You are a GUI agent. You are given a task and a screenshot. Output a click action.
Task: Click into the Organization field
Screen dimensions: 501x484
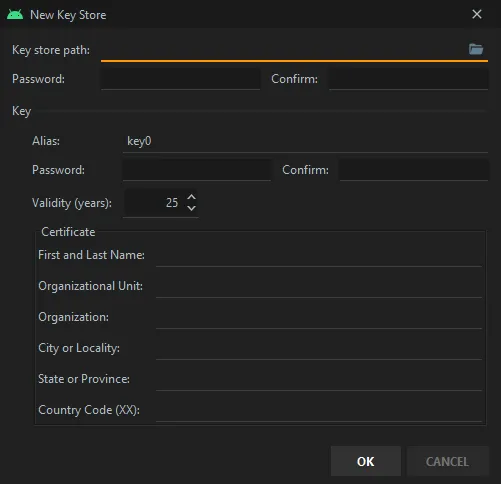[319, 317]
